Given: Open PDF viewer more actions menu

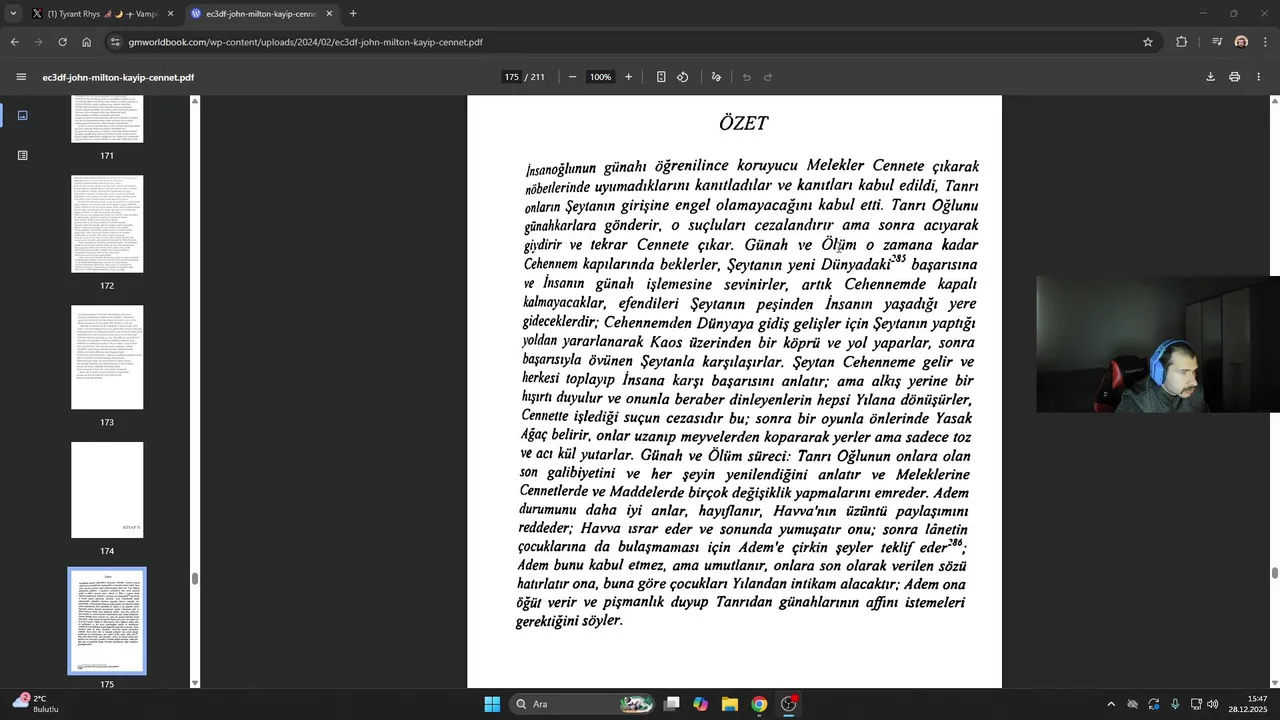Looking at the screenshot, I should point(1258,77).
